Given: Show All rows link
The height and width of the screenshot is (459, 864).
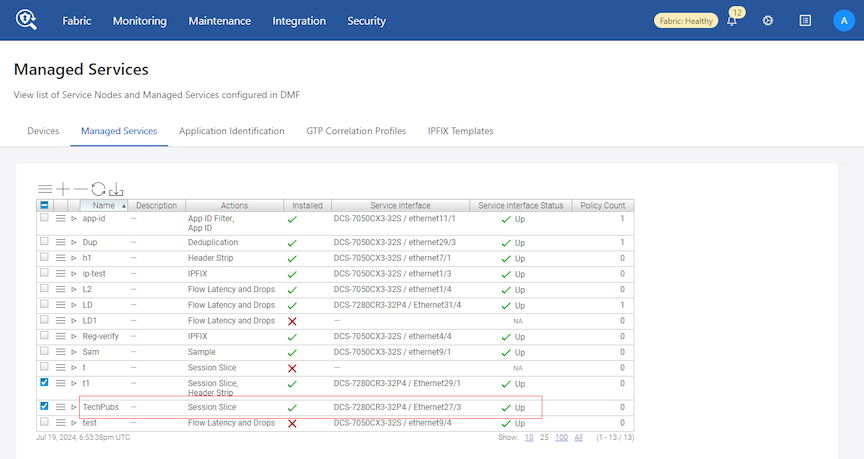Looking at the screenshot, I should pos(579,438).
